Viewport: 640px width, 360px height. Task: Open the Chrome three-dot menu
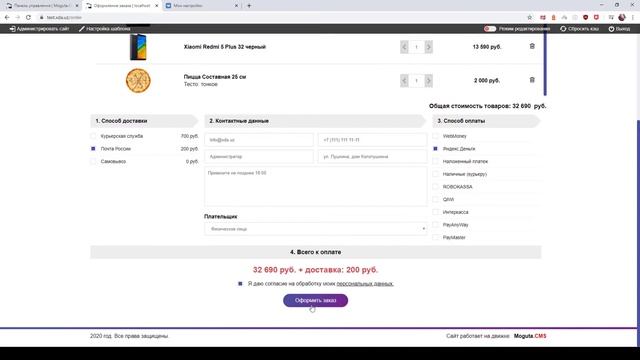click(x=633, y=18)
